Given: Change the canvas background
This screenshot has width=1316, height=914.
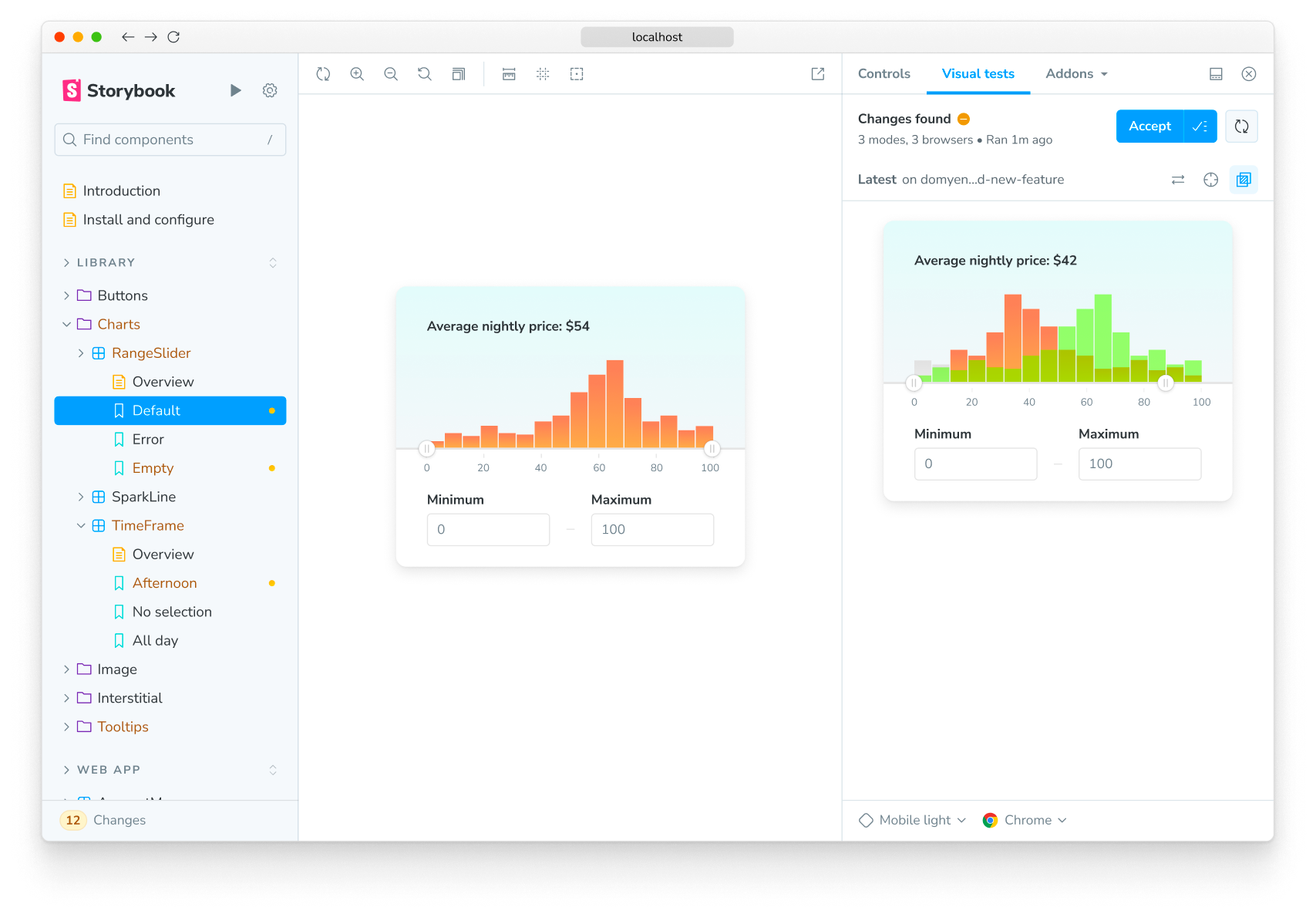Looking at the screenshot, I should tap(459, 74).
